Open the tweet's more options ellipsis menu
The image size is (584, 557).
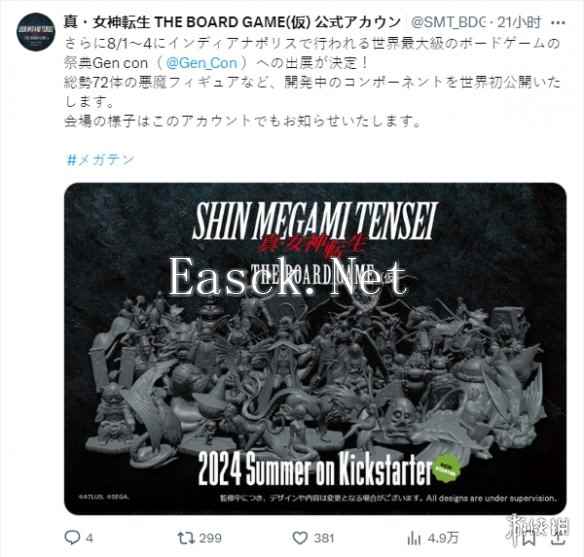click(558, 23)
